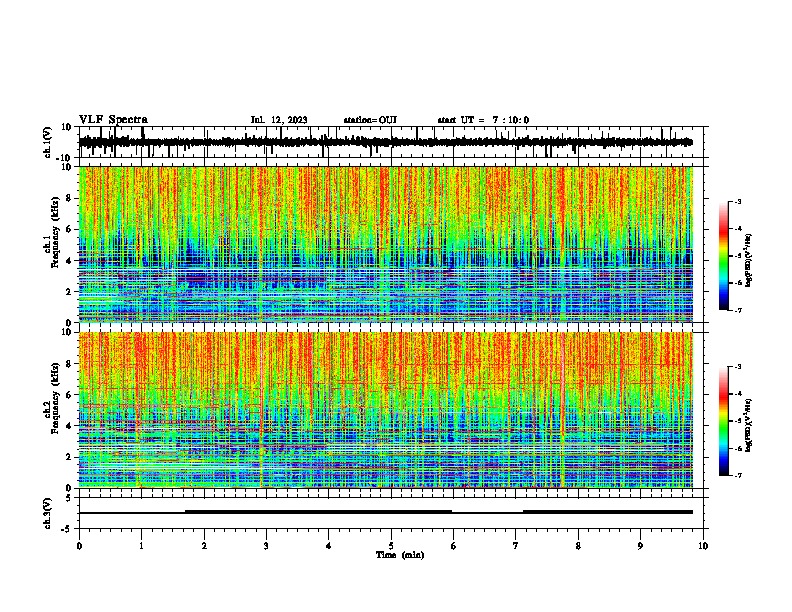The height and width of the screenshot is (612, 792).
Task: Click the time axis tick label "7"
Action: 516,546
